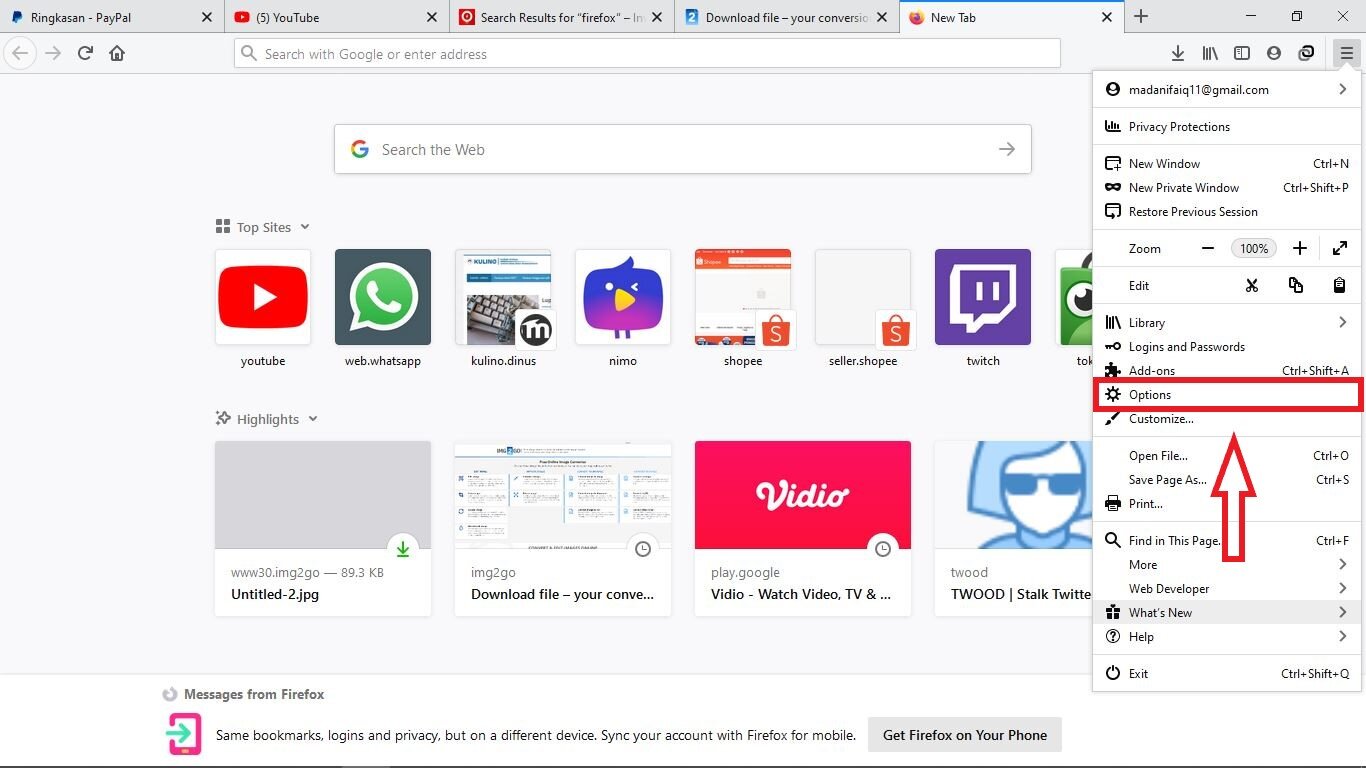Viewport: 1366px width, 768px height.
Task: Select Print... from the menu
Action: click(x=1227, y=503)
